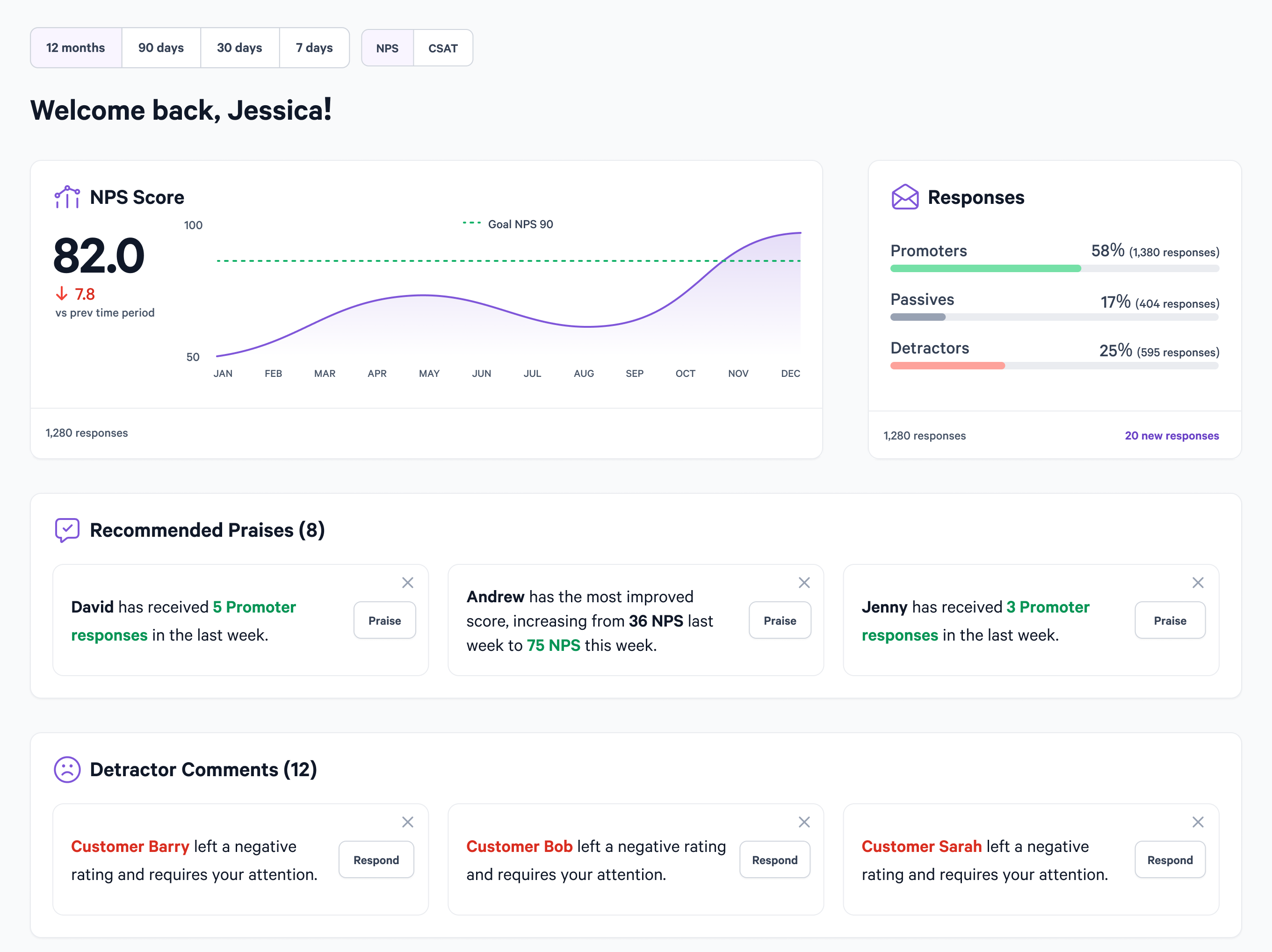Dismiss Andrew's most improved card
The image size is (1272, 952).
(804, 583)
